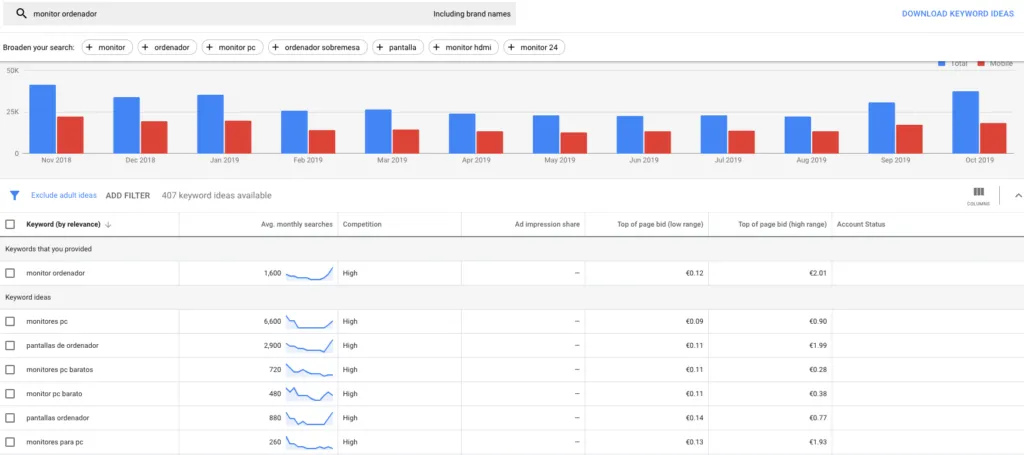
Task: Click the Sep 2019 red mobile bar
Action: (909, 139)
